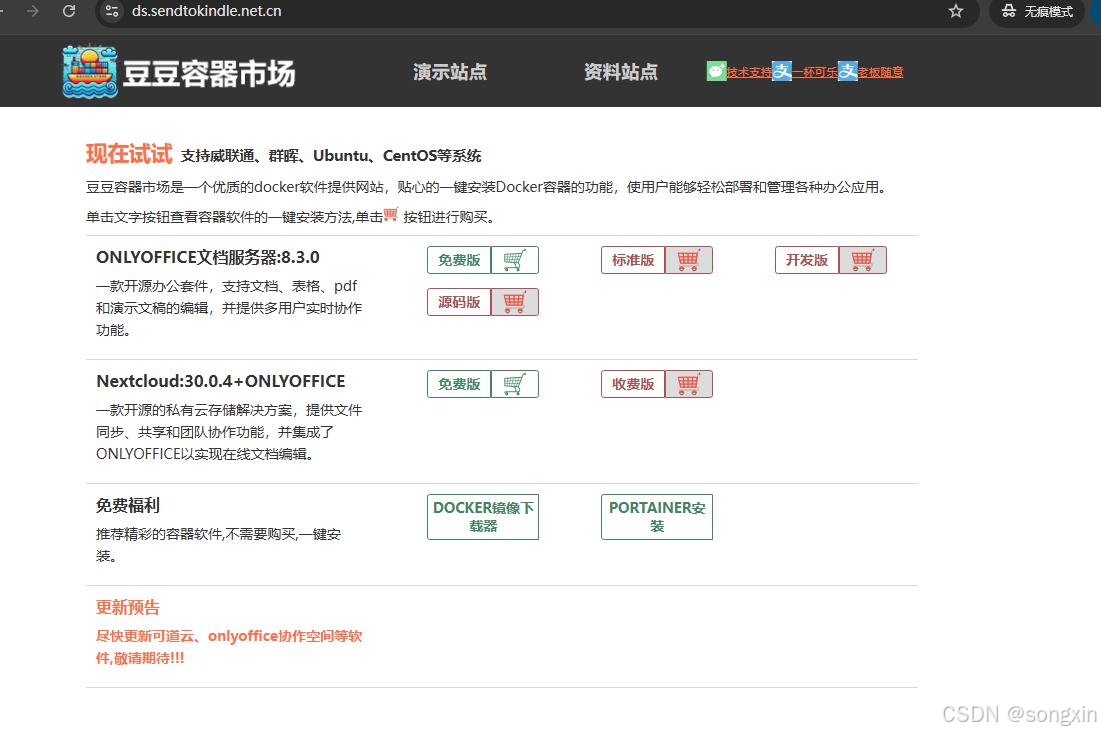Click the 收费版 button
Viewport: 1101px width, 734px height.
click(633, 384)
